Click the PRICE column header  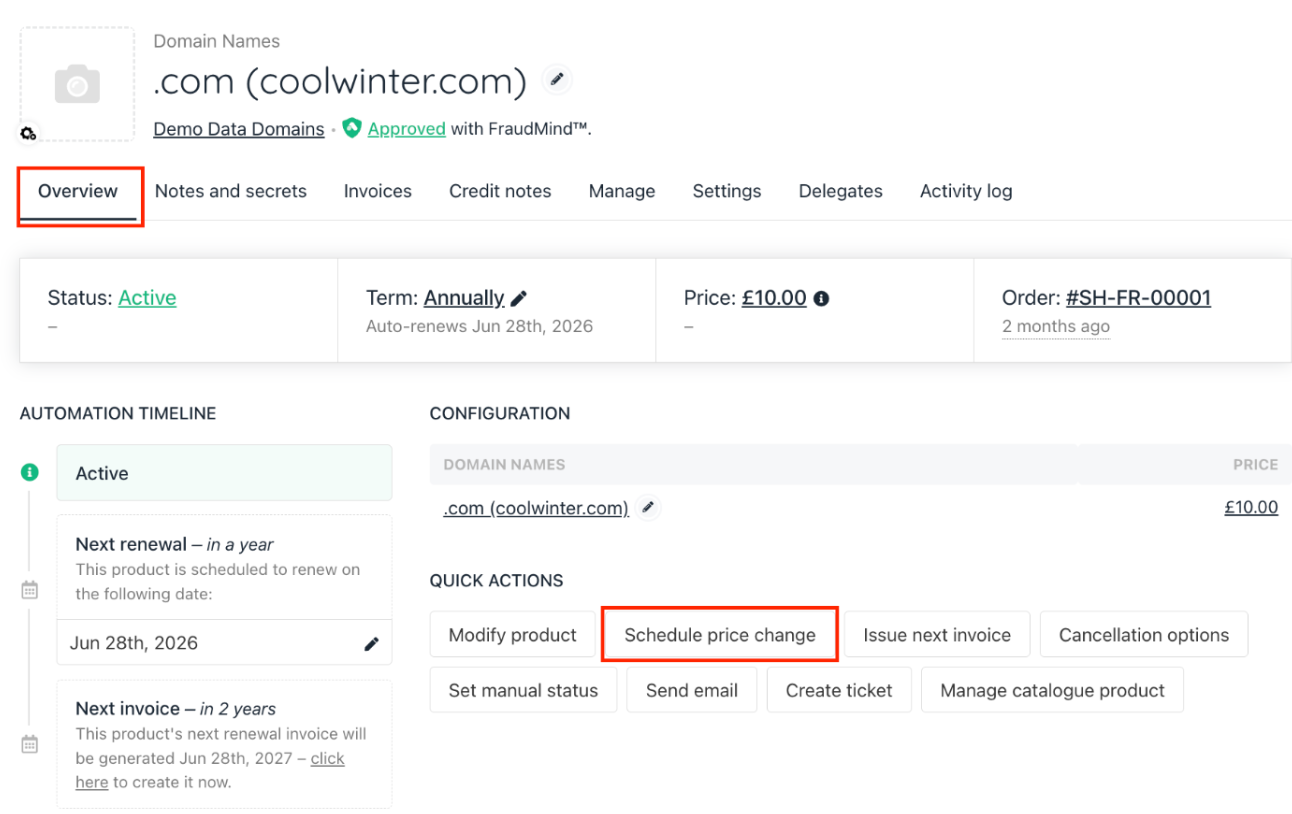(1255, 464)
